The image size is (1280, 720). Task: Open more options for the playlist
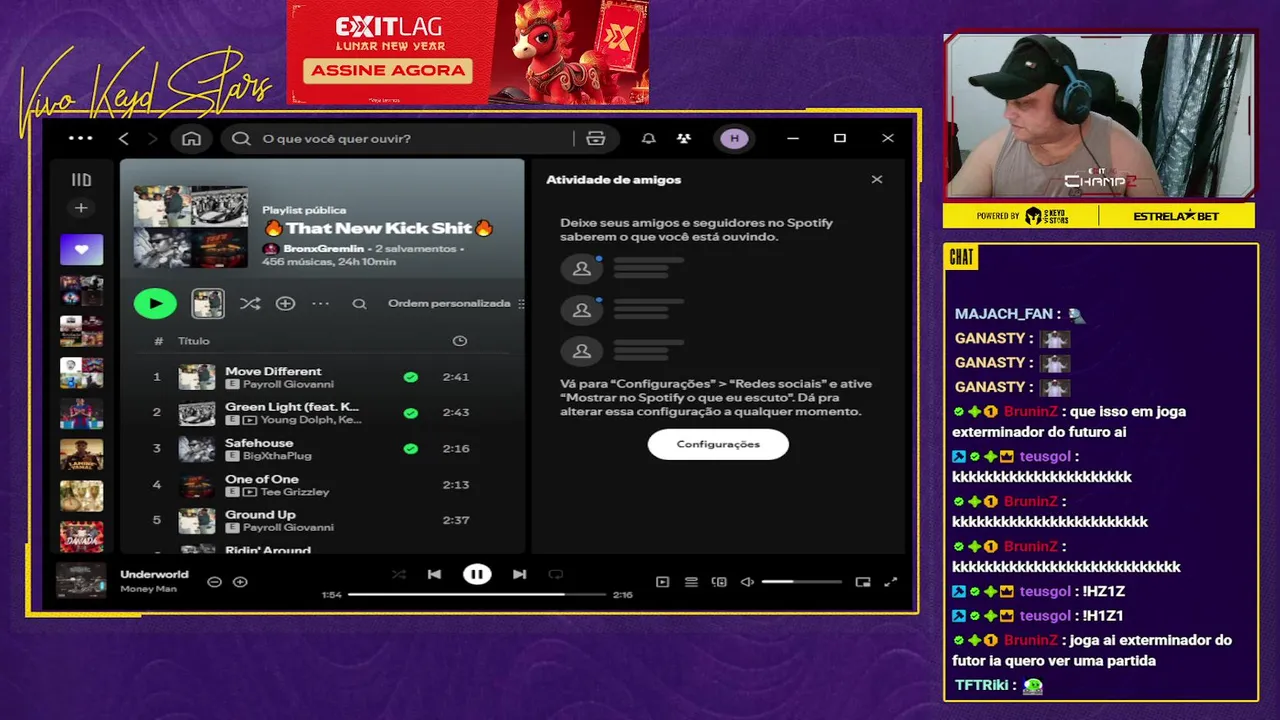320,303
